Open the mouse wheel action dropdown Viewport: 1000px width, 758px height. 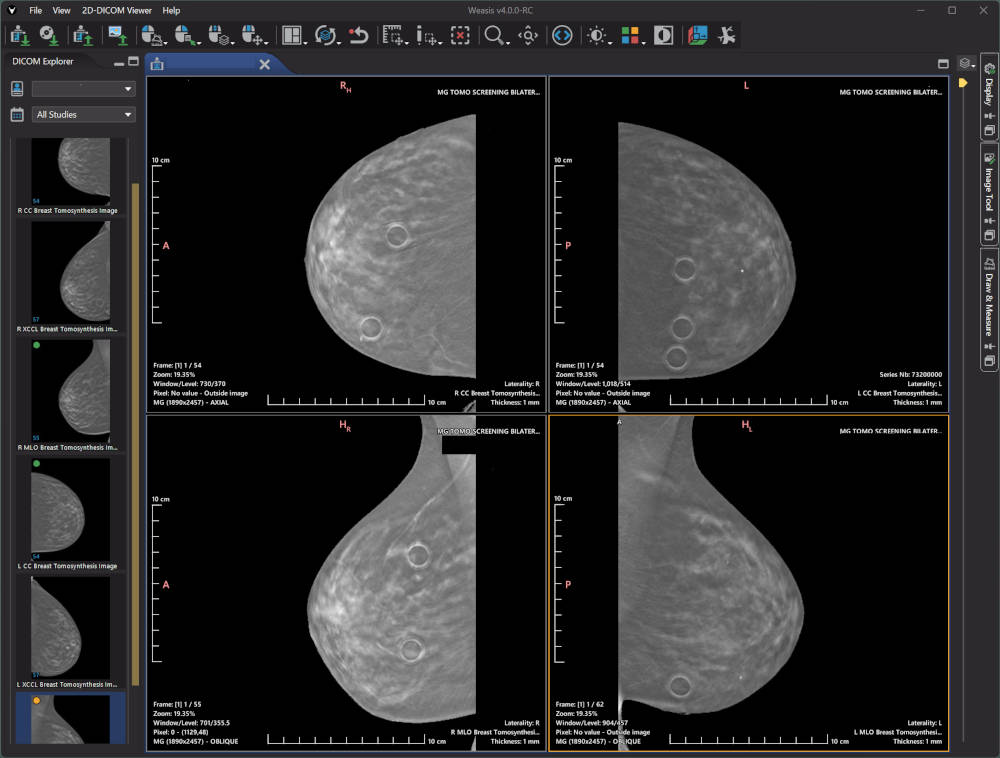[x=221, y=36]
